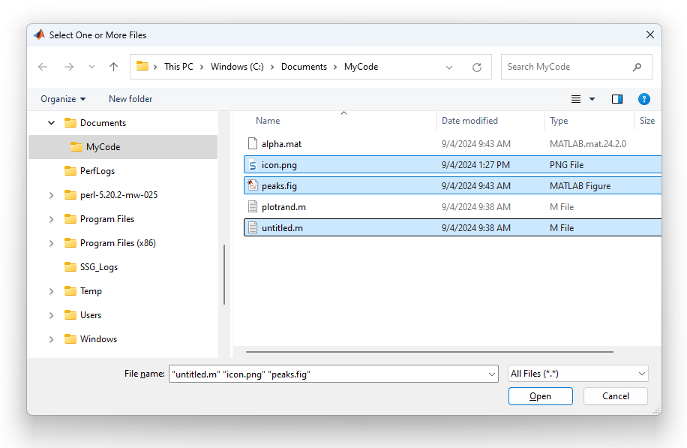Click the icon.png file icon
Screen dimensions: 687x448
pyautogui.click(x=252, y=165)
